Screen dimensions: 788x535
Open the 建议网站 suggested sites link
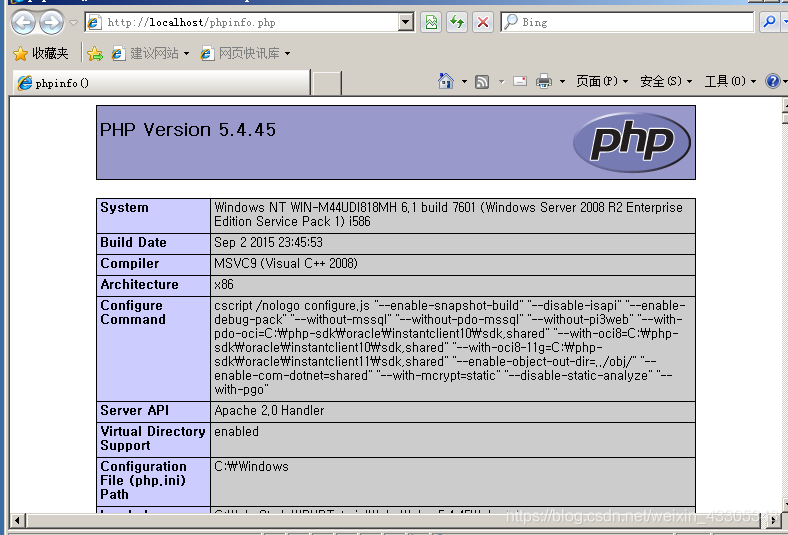[145, 53]
